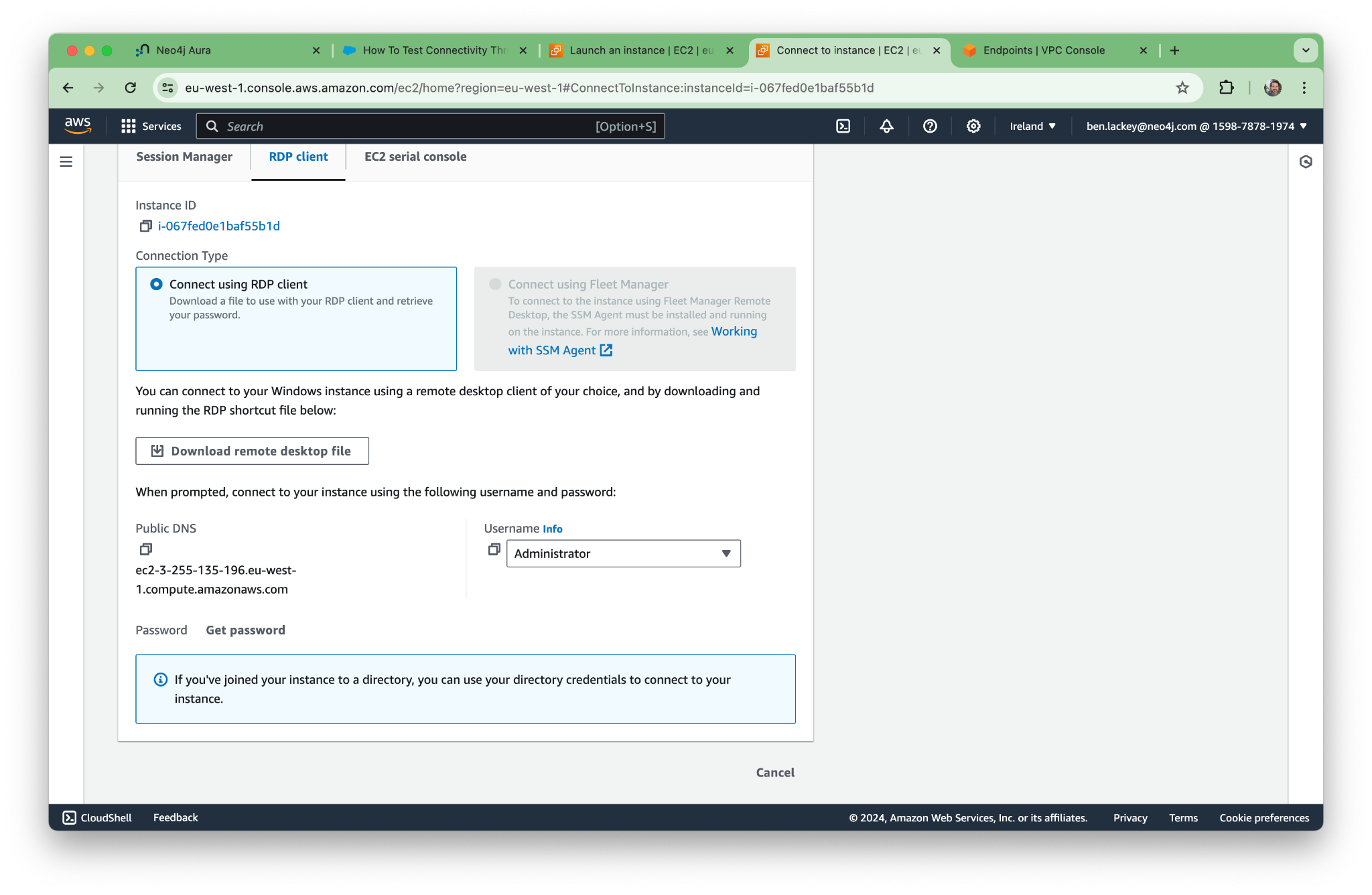Open the ben.lackey account menu

[1196, 126]
